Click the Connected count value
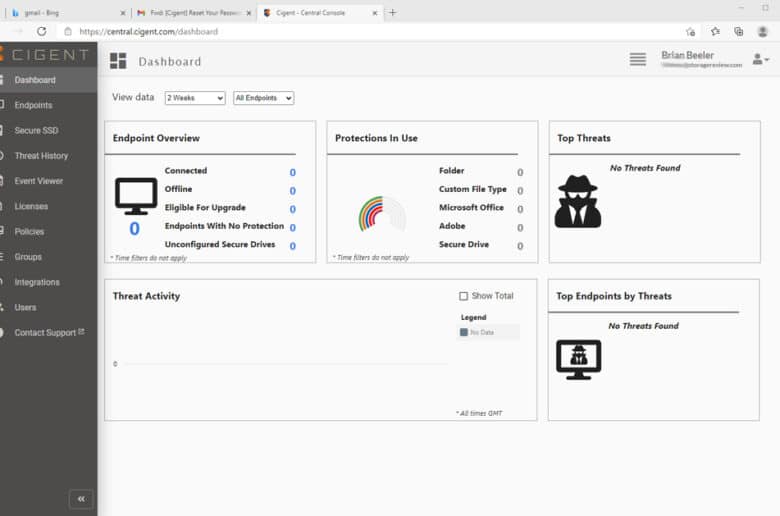This screenshot has width=780, height=516. [292, 172]
